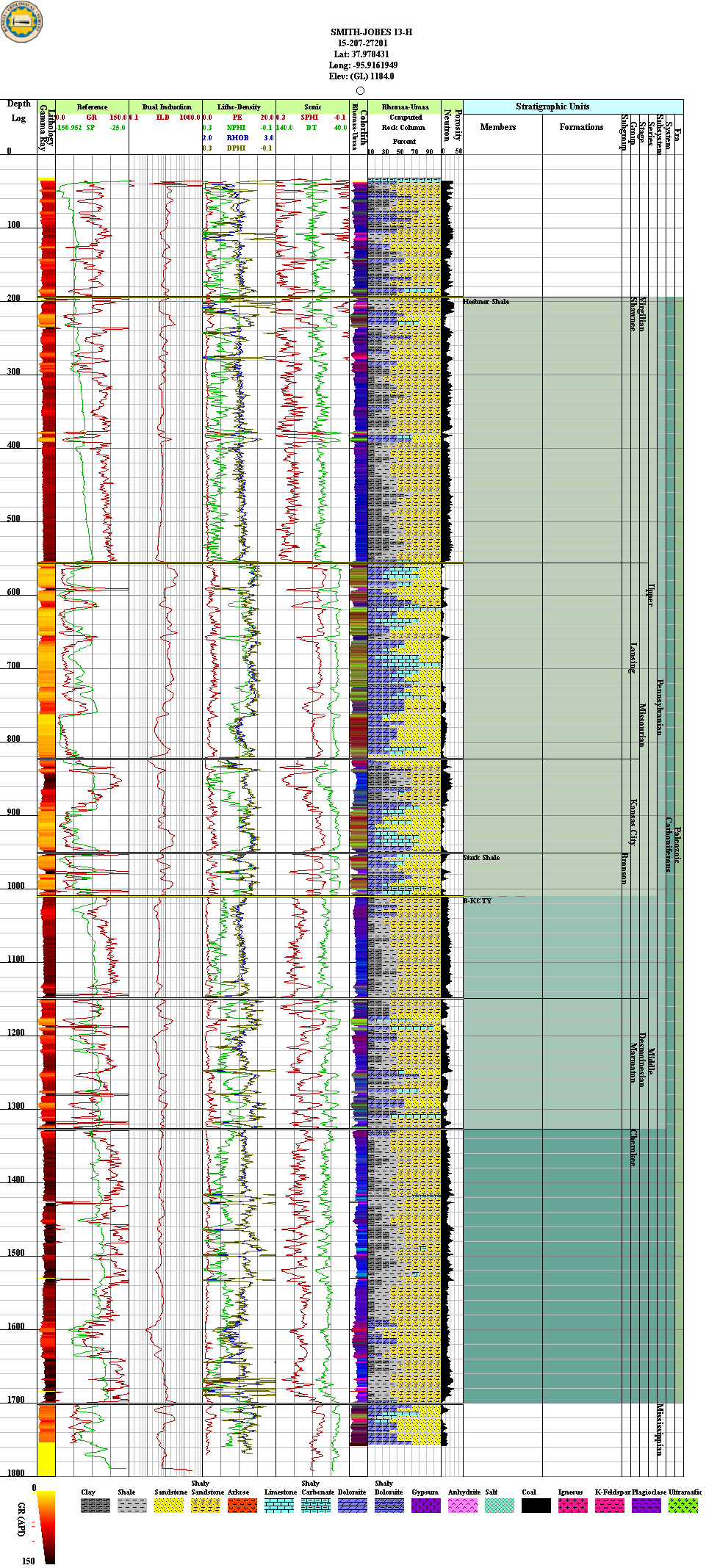Click the GR (API) color scale bar
This screenshot has height=1568, width=720.
pyautogui.click(x=46, y=1527)
